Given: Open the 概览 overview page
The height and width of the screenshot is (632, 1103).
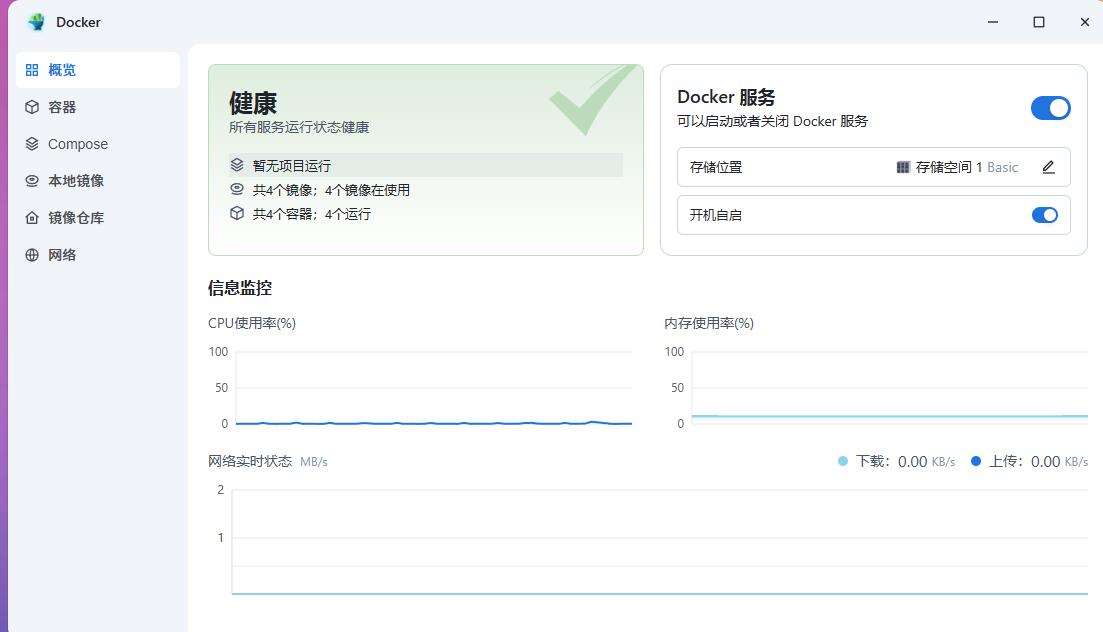Looking at the screenshot, I should pyautogui.click(x=98, y=70).
